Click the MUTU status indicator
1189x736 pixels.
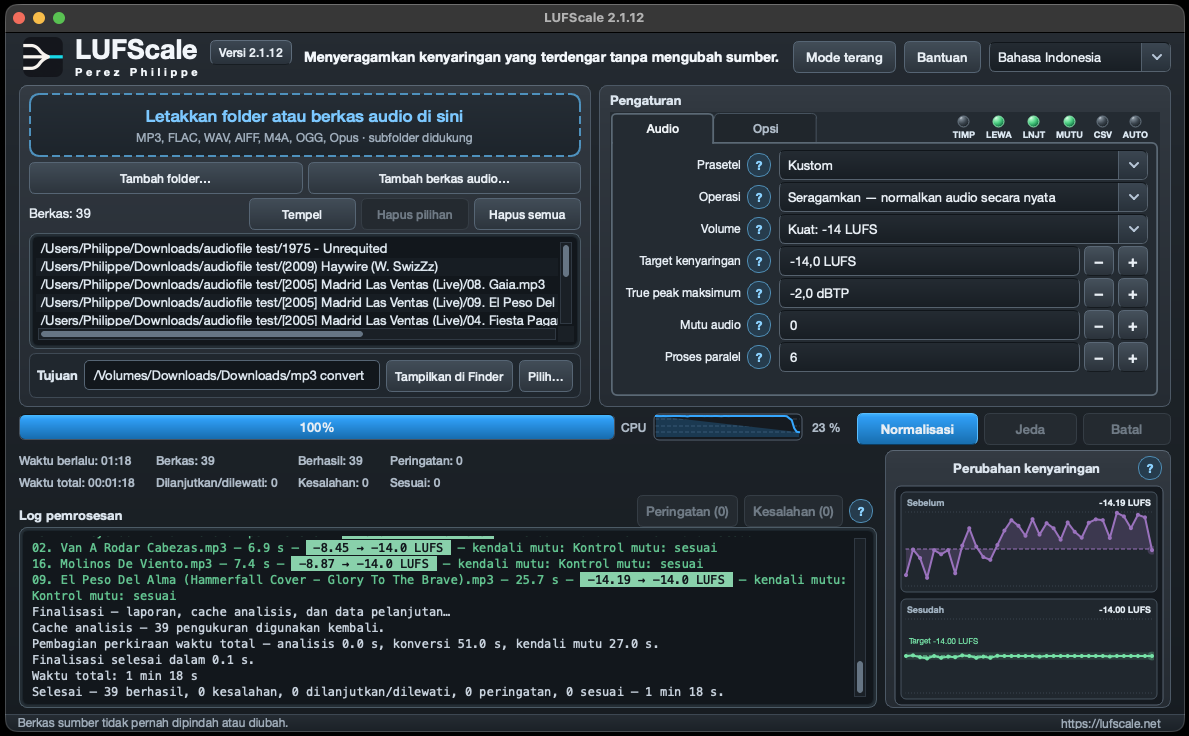coord(1069,127)
